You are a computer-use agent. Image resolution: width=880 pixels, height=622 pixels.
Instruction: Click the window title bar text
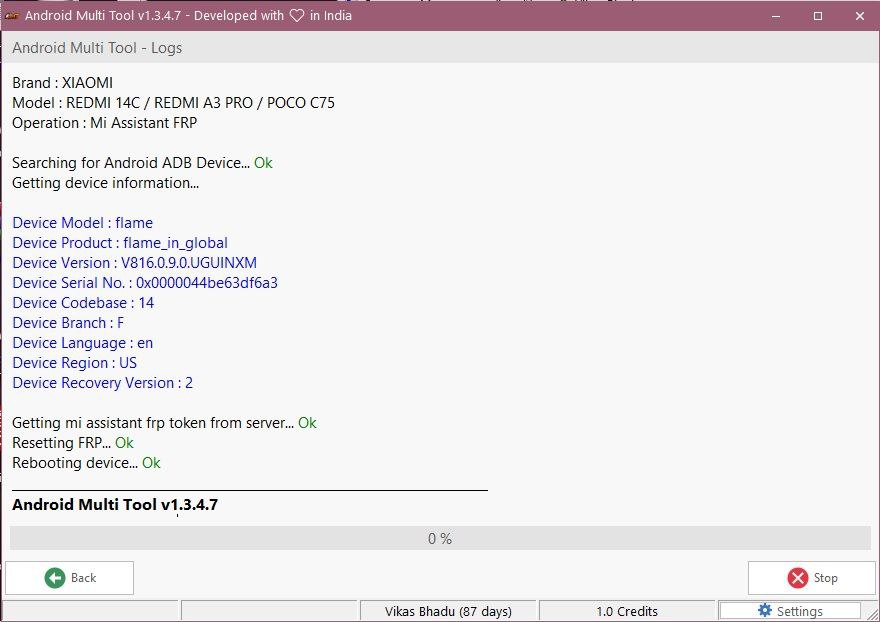(189, 16)
